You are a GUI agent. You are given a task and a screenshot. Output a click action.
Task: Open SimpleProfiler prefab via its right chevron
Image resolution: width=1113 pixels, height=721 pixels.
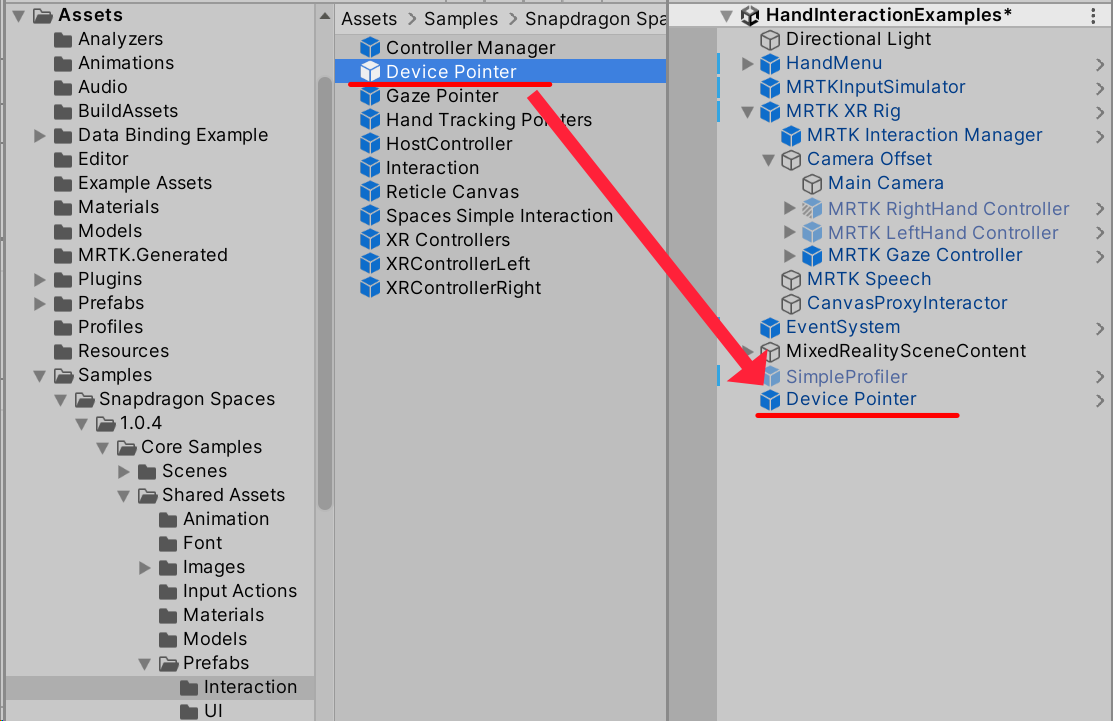pos(1100,377)
